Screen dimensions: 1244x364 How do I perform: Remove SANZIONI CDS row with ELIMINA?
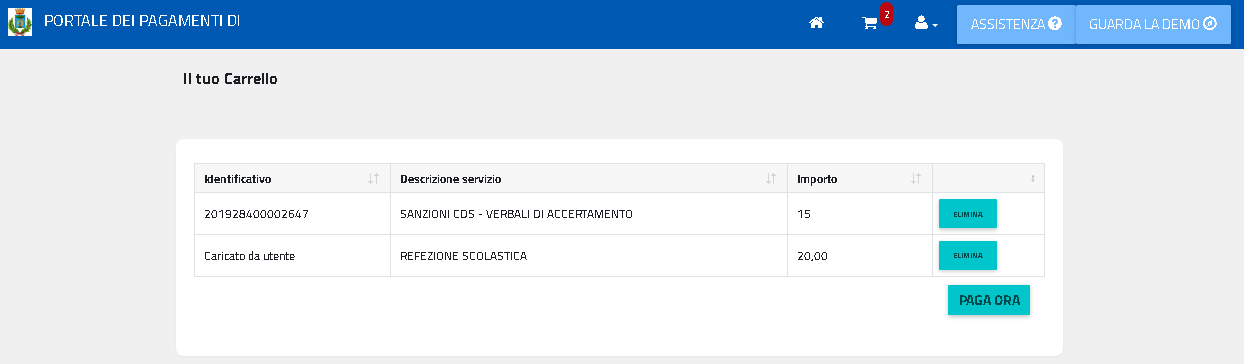(x=967, y=214)
